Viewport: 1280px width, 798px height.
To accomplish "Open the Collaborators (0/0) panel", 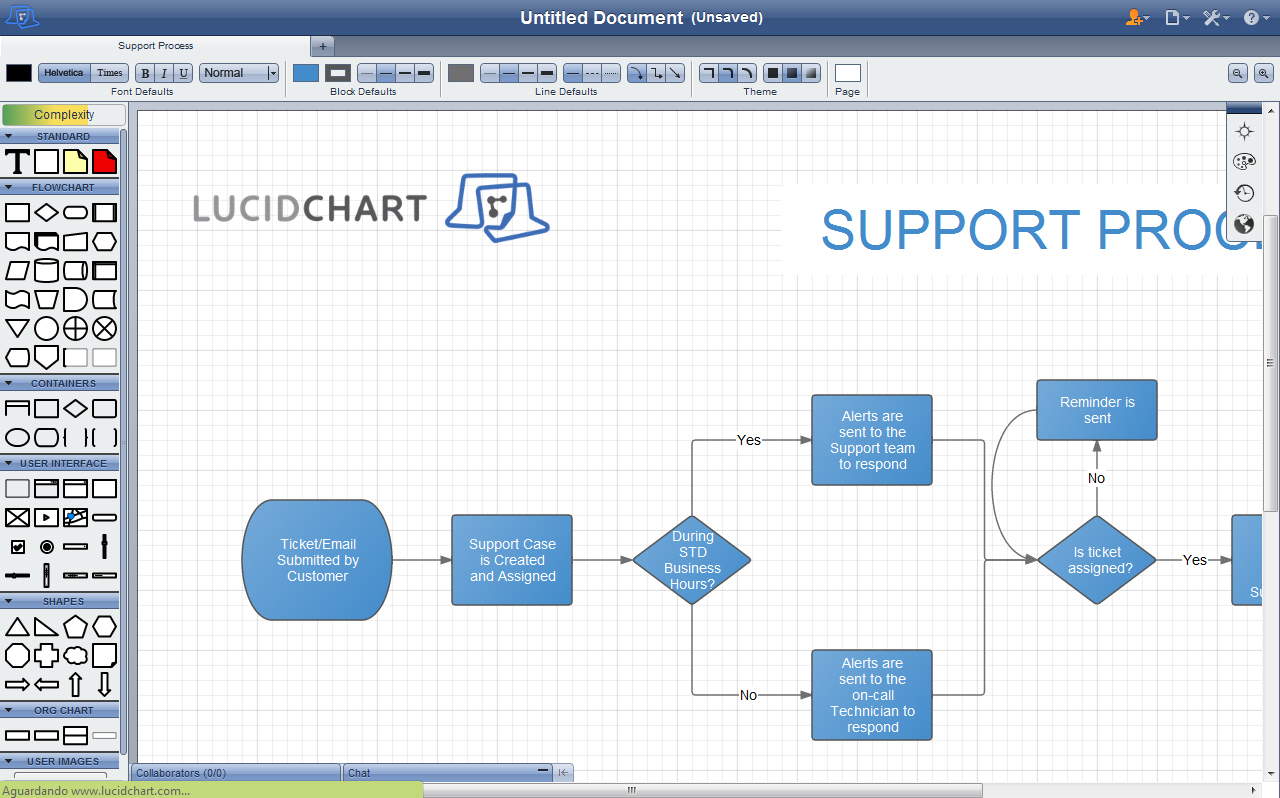I will coord(236,772).
